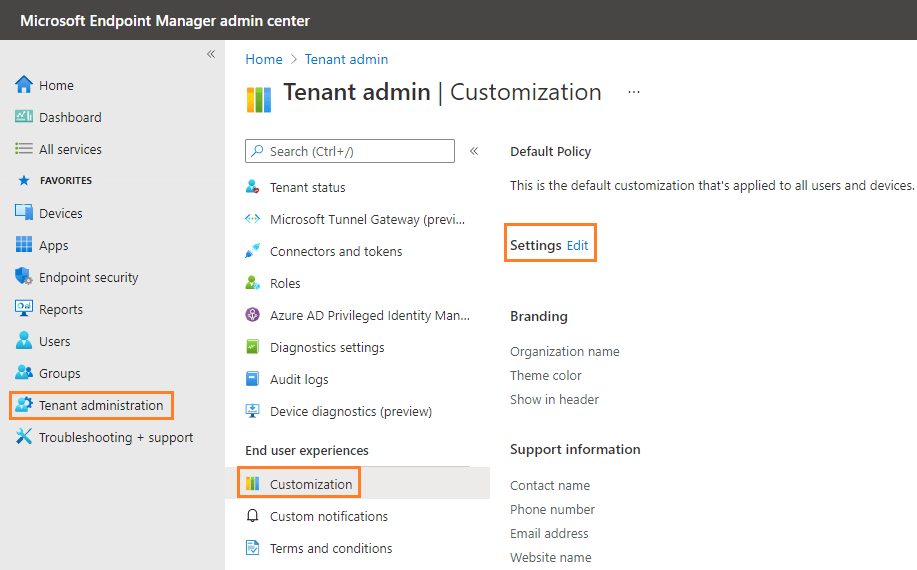917x570 pixels.
Task: Click the Customization colored bars menu icon
Action: (252, 483)
